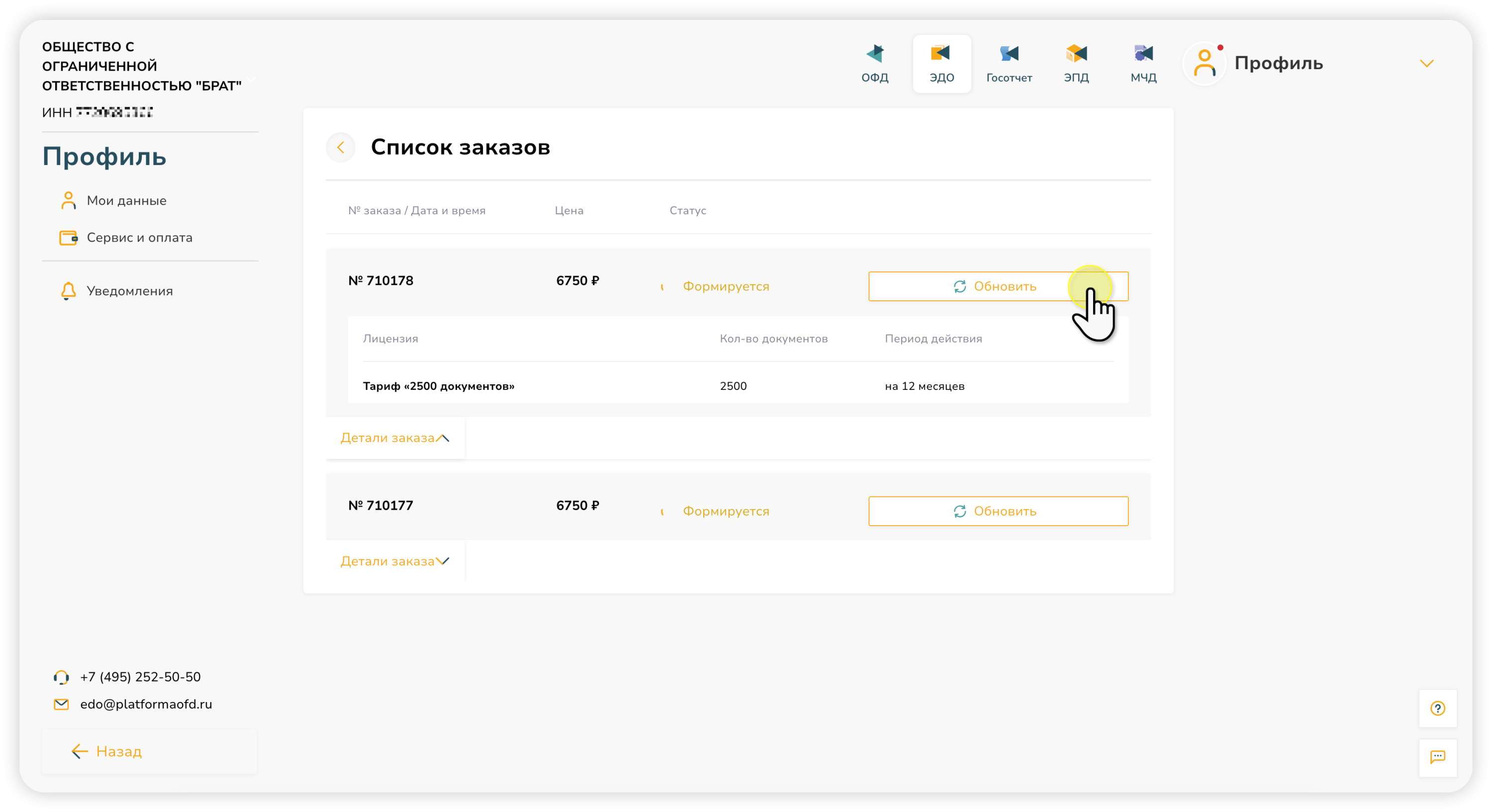Expand the Профиль dropdown chevron
Image resolution: width=1492 pixels, height=812 pixels.
coord(1426,63)
